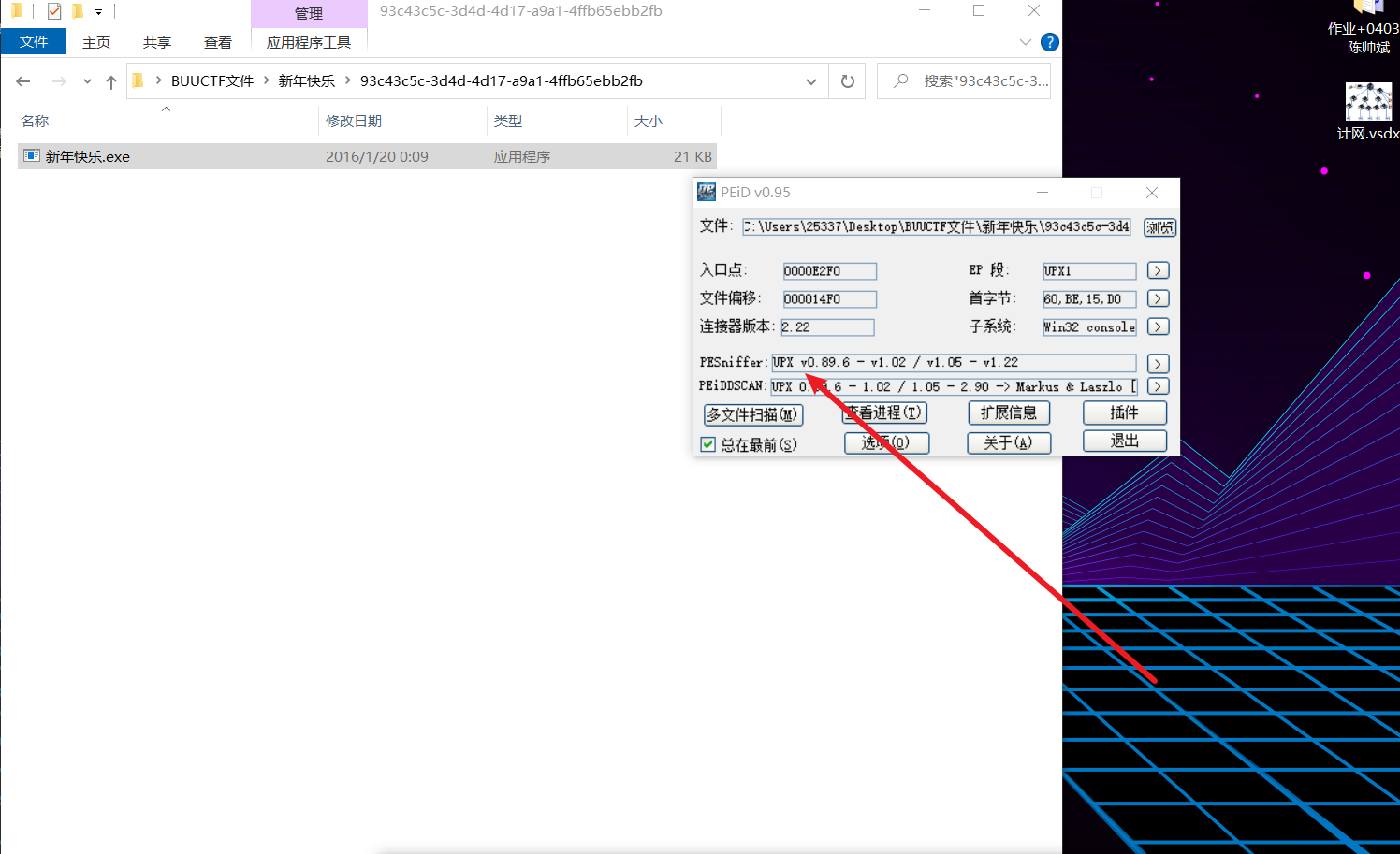Open EP 段 section viewer arrow

[1158, 270]
